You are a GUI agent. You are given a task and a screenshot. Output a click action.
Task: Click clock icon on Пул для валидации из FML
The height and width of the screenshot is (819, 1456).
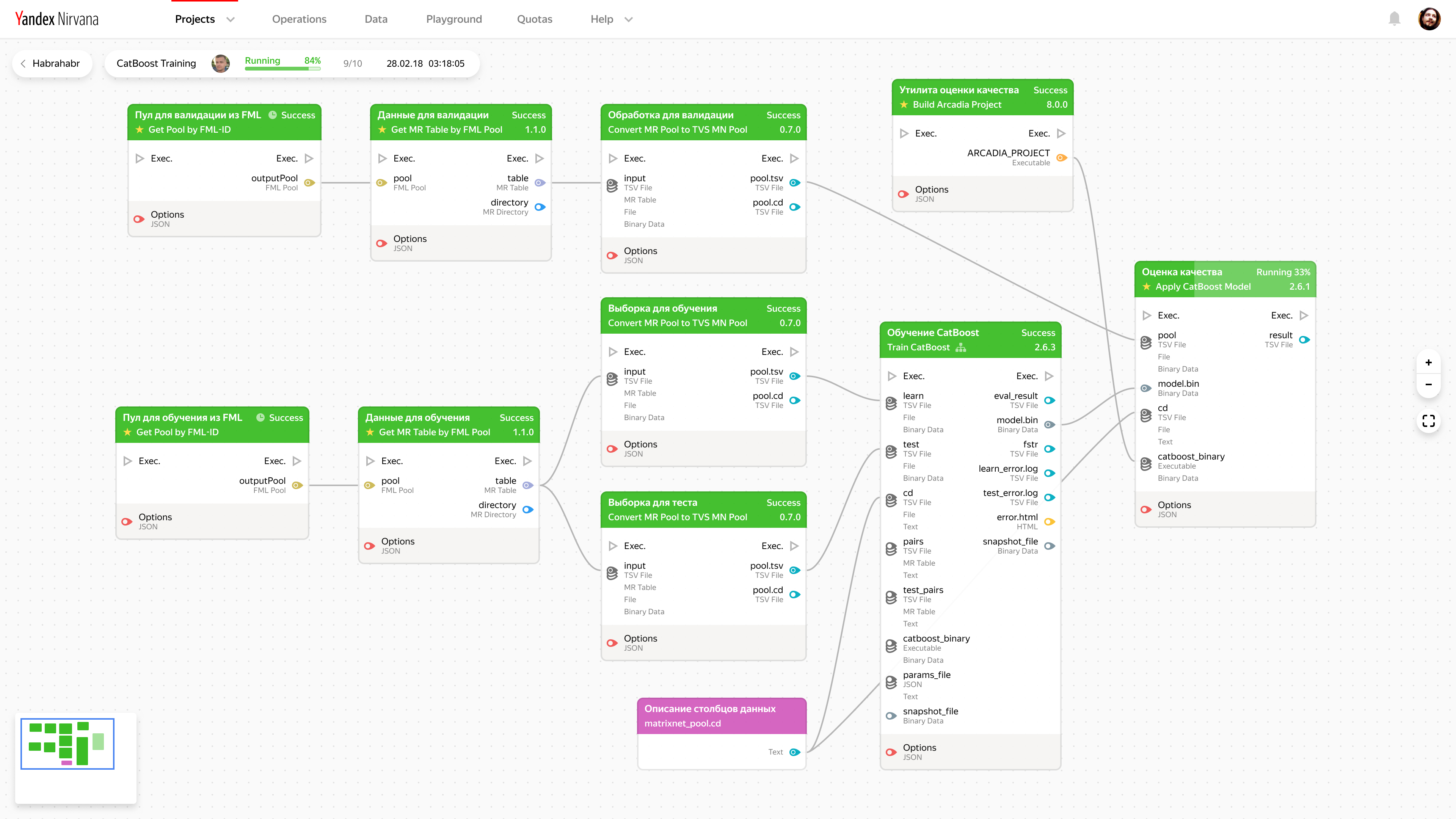pos(273,115)
